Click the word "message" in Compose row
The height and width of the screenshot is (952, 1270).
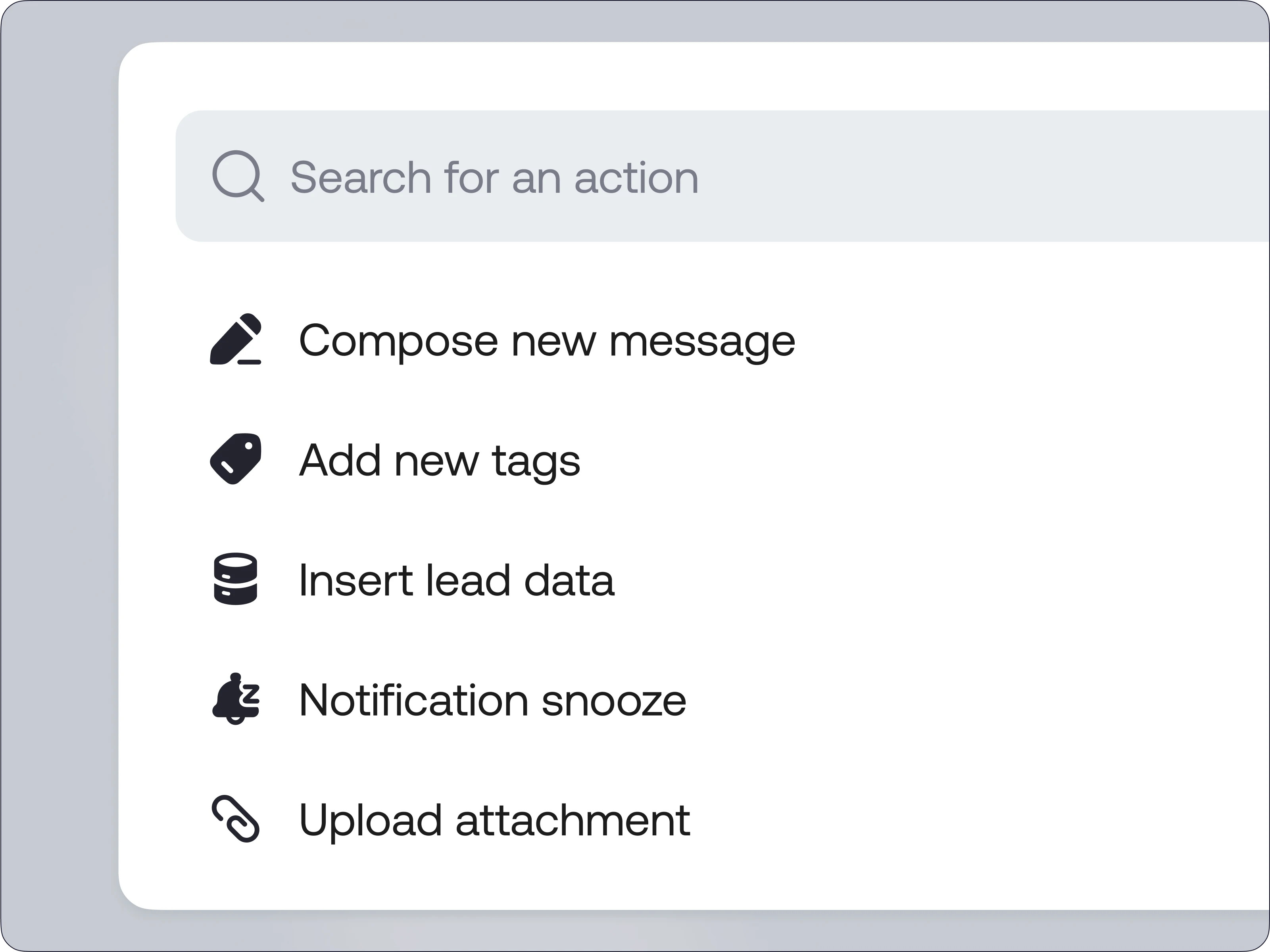(701, 342)
